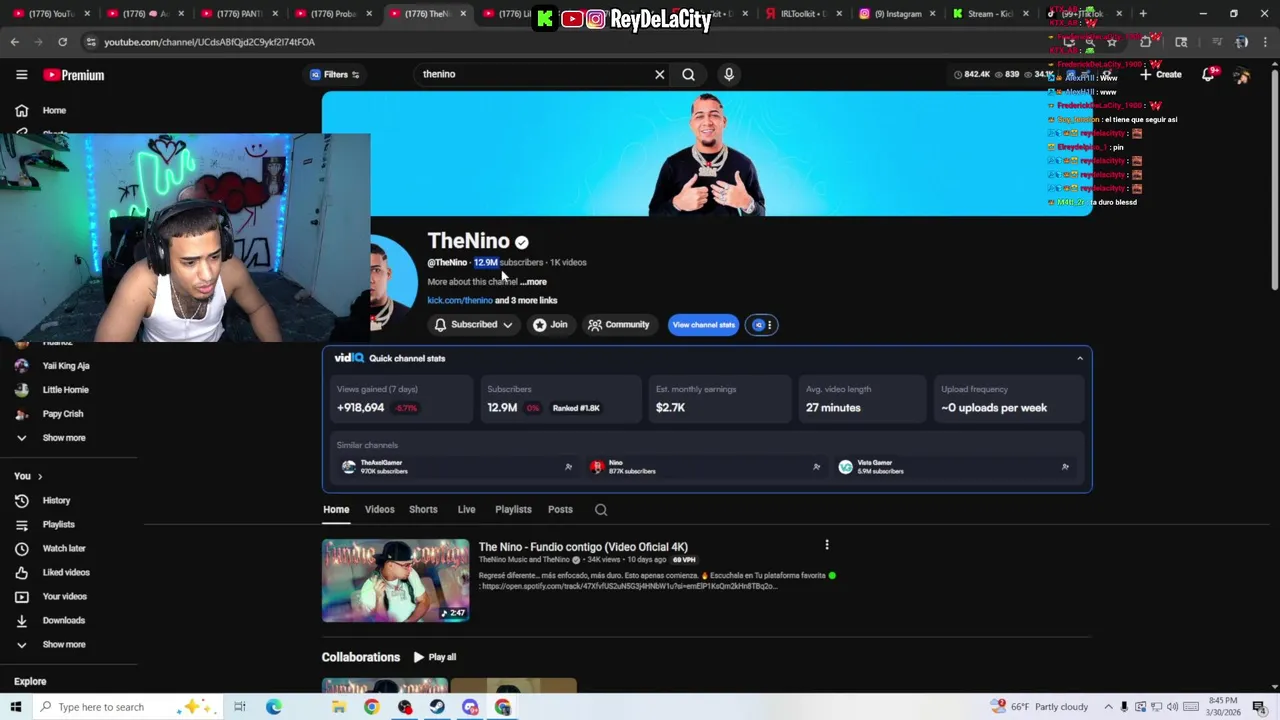Collapse the vidIQ Quick channel stats panel

[1080, 358]
